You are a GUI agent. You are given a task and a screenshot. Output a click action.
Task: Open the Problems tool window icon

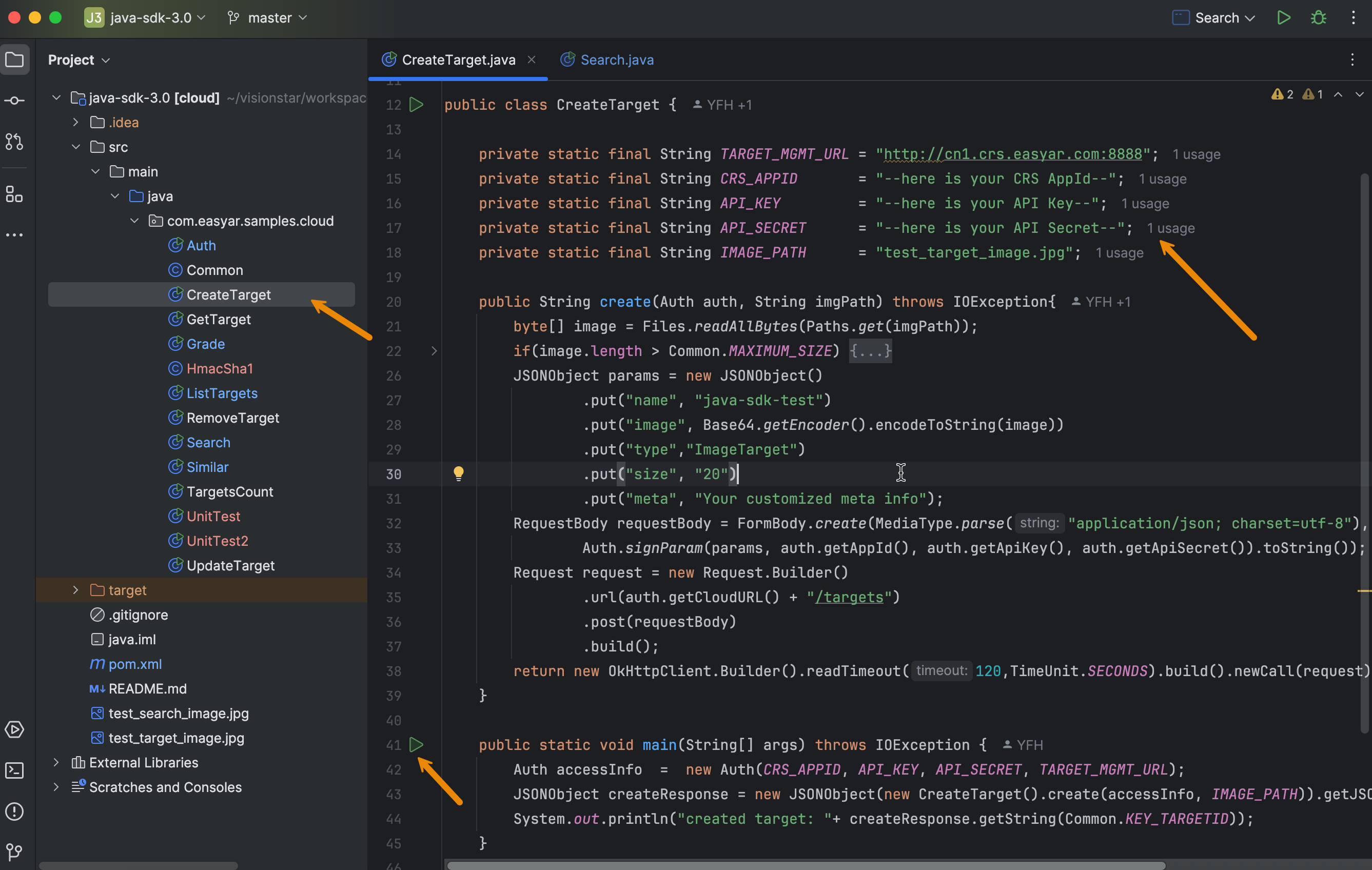tap(14, 812)
